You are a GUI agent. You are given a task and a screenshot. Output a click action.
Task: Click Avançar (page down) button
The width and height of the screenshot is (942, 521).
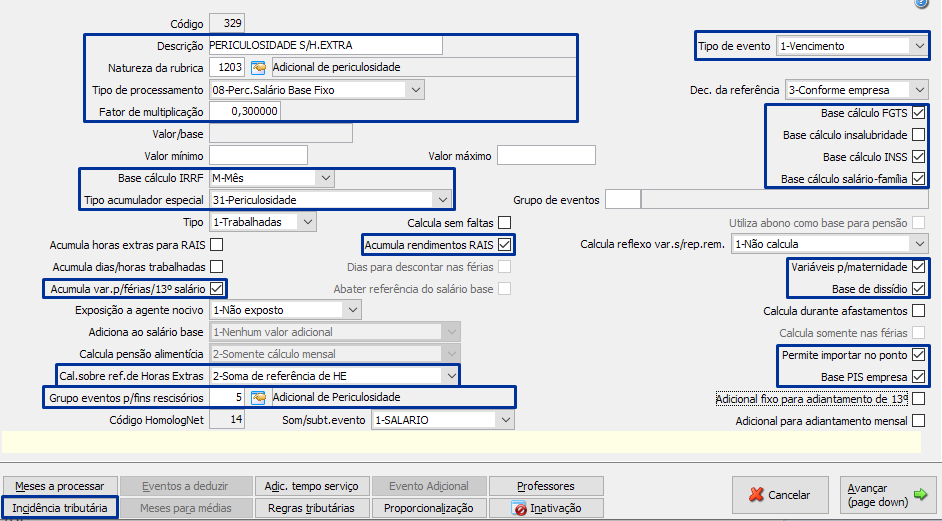(887, 495)
